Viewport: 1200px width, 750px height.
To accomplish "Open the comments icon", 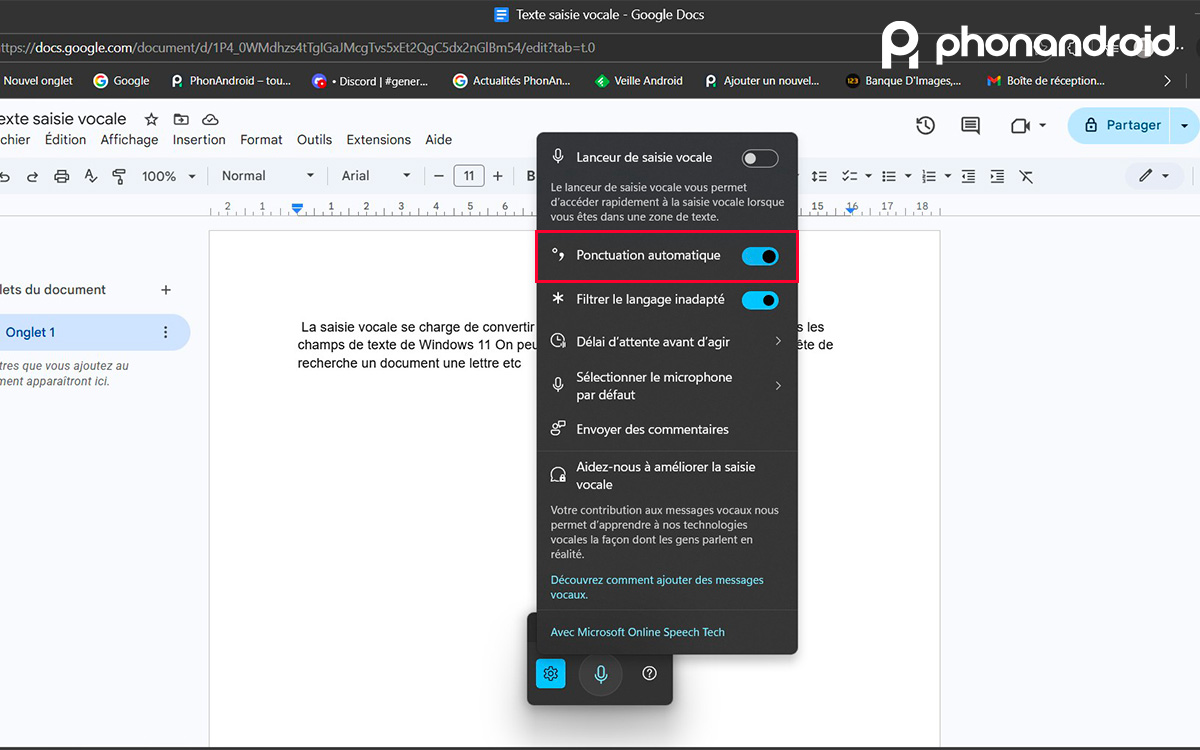I will pos(970,126).
